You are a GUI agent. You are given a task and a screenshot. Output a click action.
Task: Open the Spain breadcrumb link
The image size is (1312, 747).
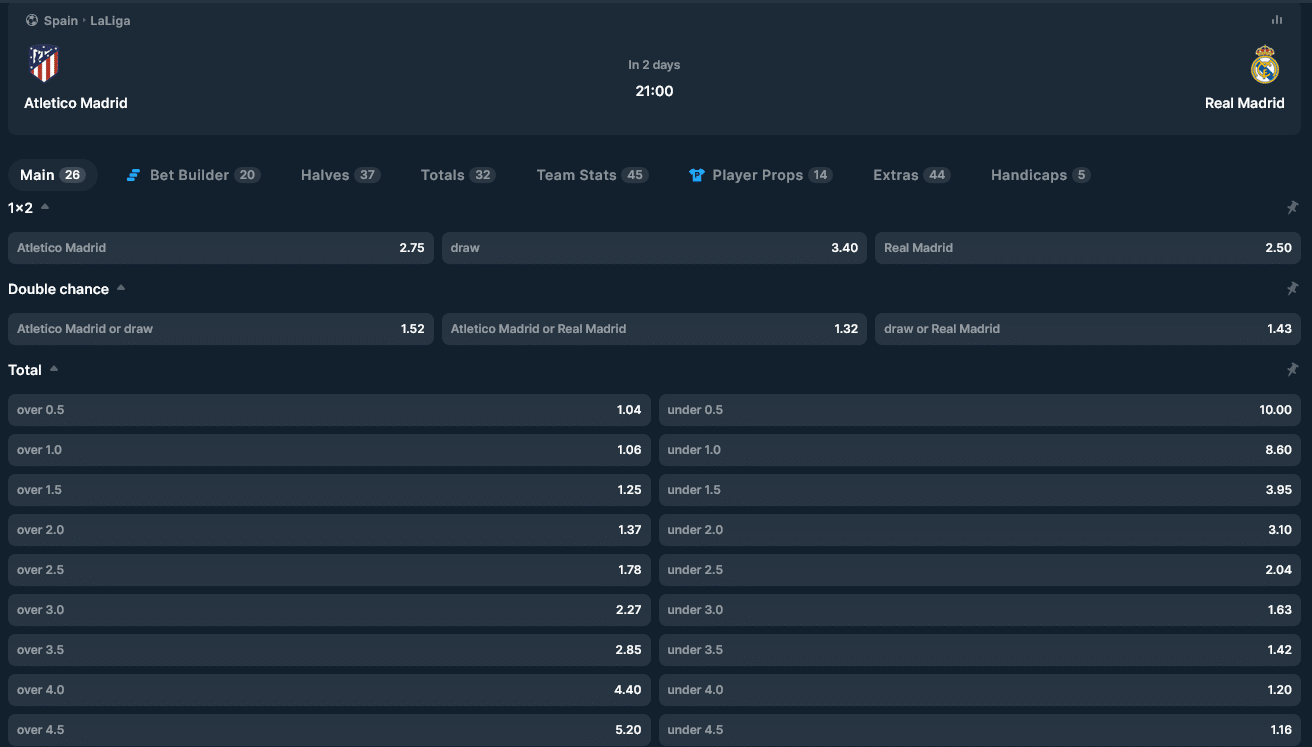pos(61,20)
